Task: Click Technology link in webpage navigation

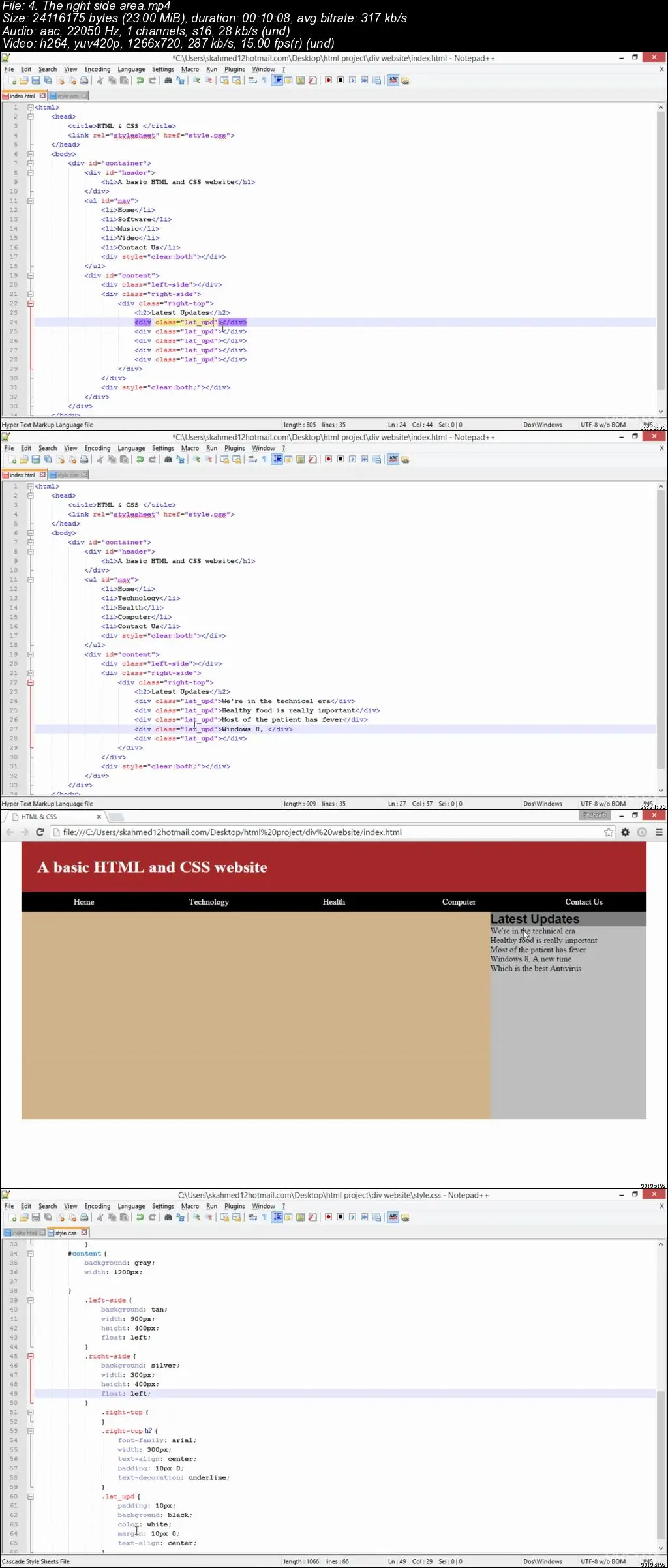Action: tap(209, 903)
